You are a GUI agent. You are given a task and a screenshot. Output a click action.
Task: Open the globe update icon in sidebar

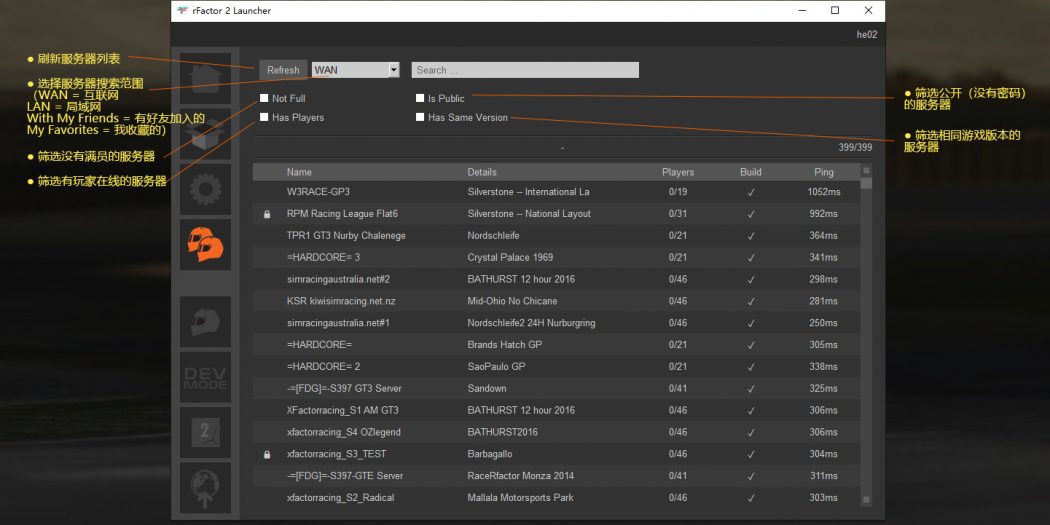[x=206, y=488]
